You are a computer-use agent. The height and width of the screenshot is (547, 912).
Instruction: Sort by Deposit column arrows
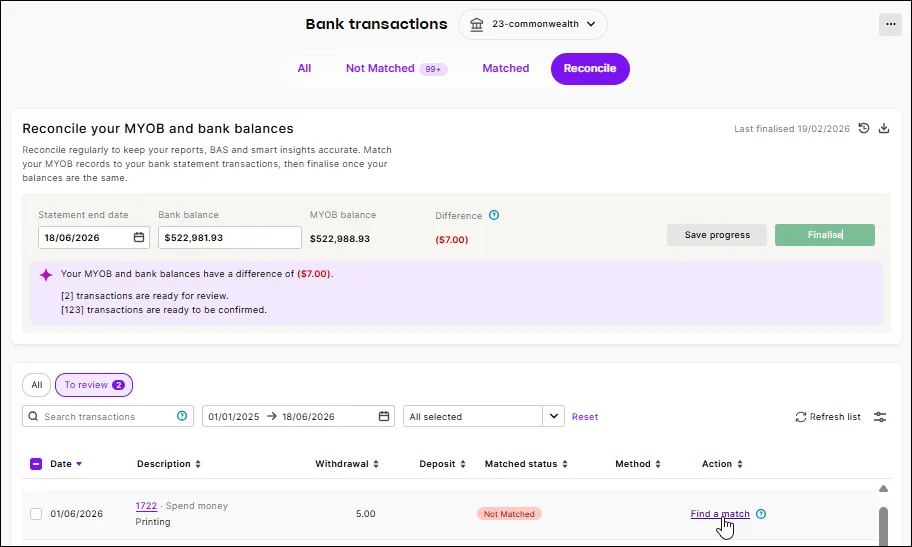tap(463, 464)
